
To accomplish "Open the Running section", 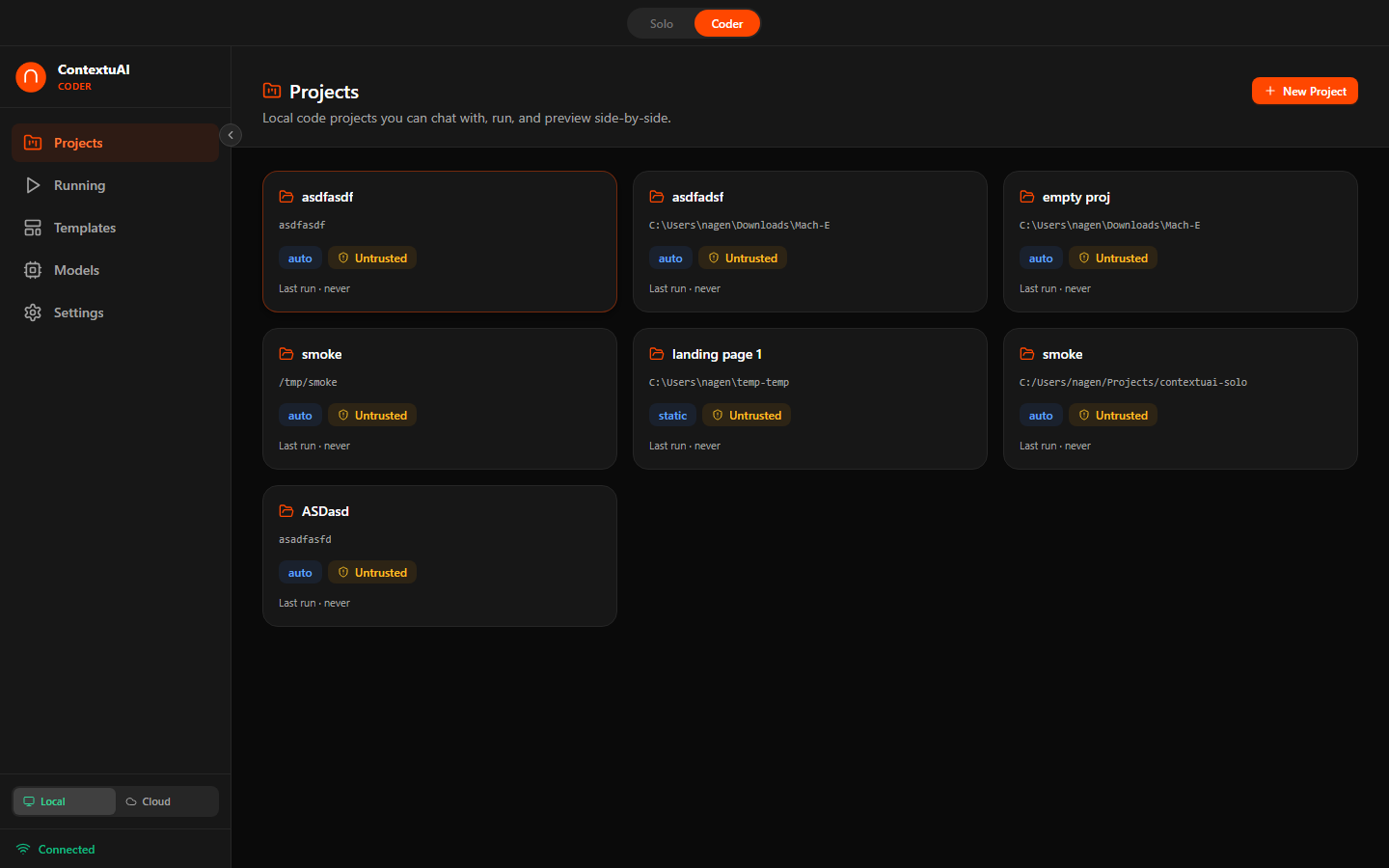I will [116, 185].
